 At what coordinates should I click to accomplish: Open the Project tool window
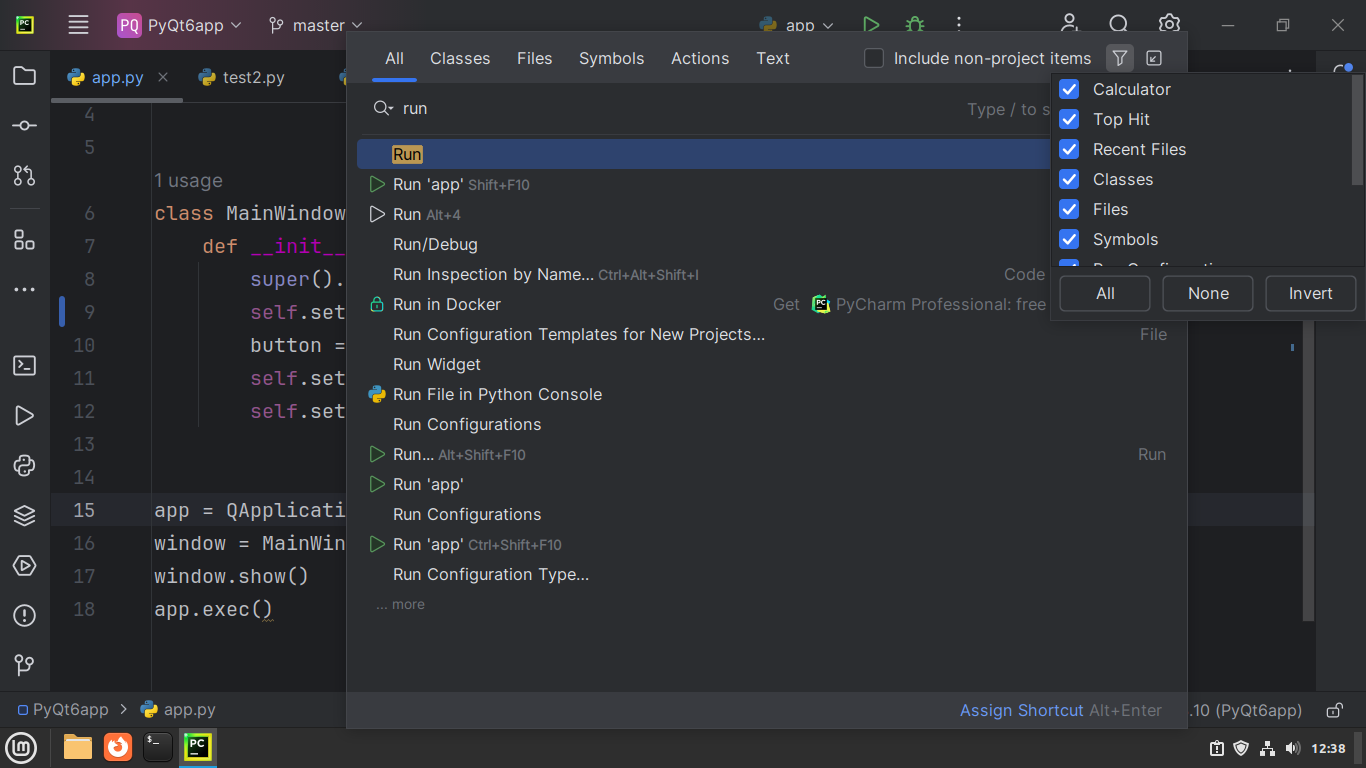click(x=25, y=76)
